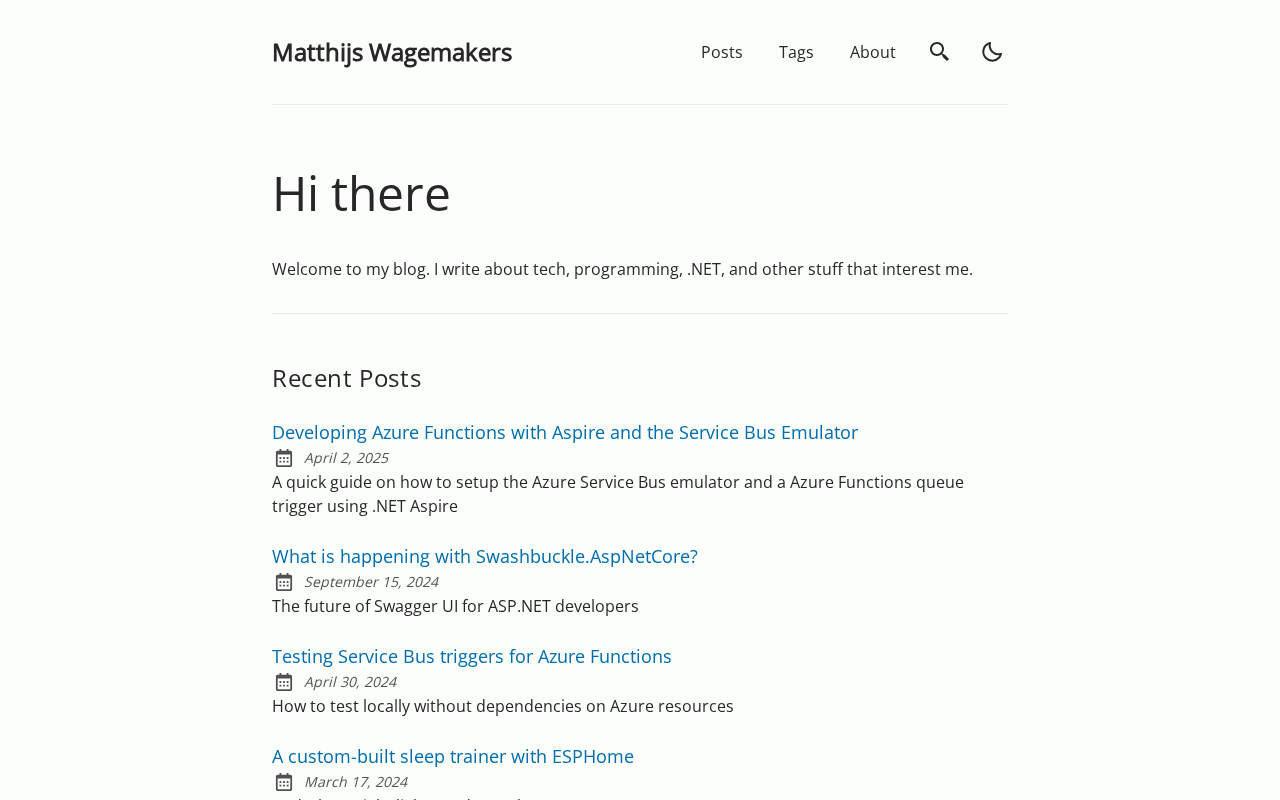Click calendar icon beside April 2, 2025
This screenshot has width=1280, height=800.
(x=284, y=458)
